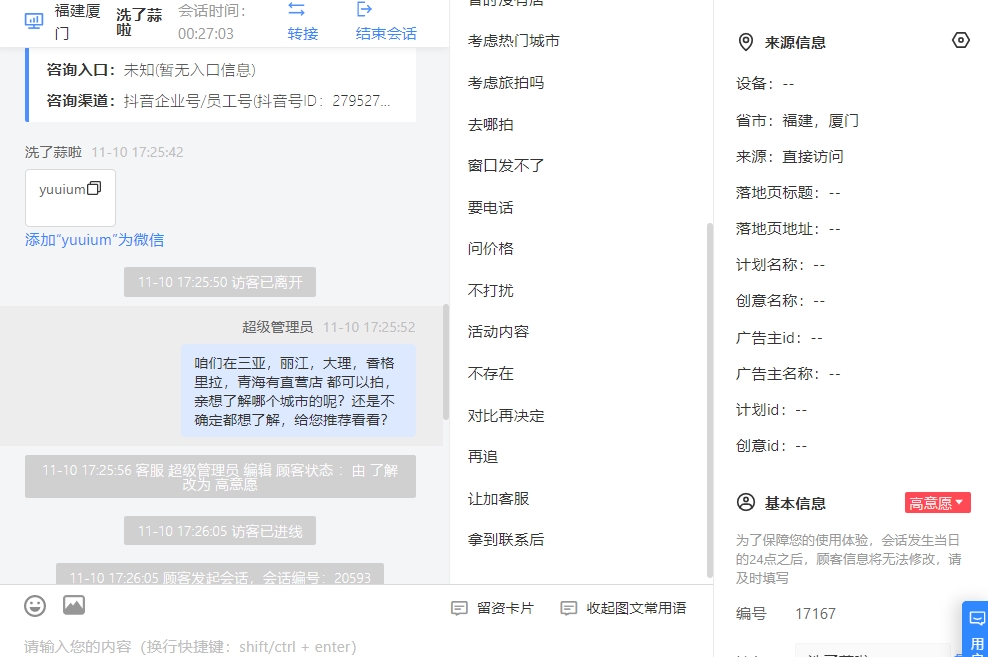
Task: Select quick phrase 拿到联系后
Action: pyautogui.click(x=506, y=540)
